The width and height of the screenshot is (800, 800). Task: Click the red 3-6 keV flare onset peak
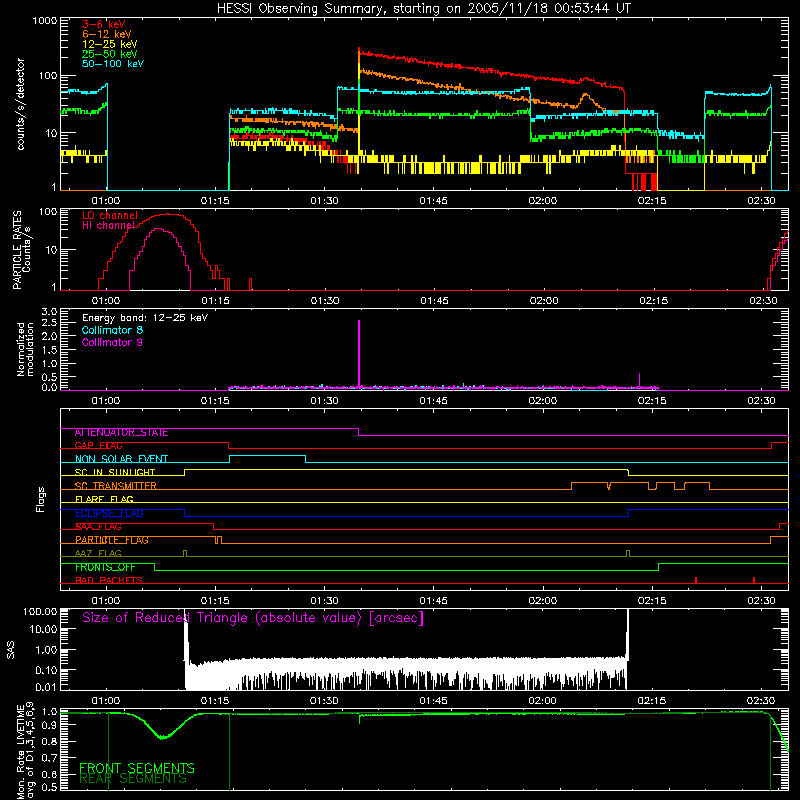(x=359, y=50)
